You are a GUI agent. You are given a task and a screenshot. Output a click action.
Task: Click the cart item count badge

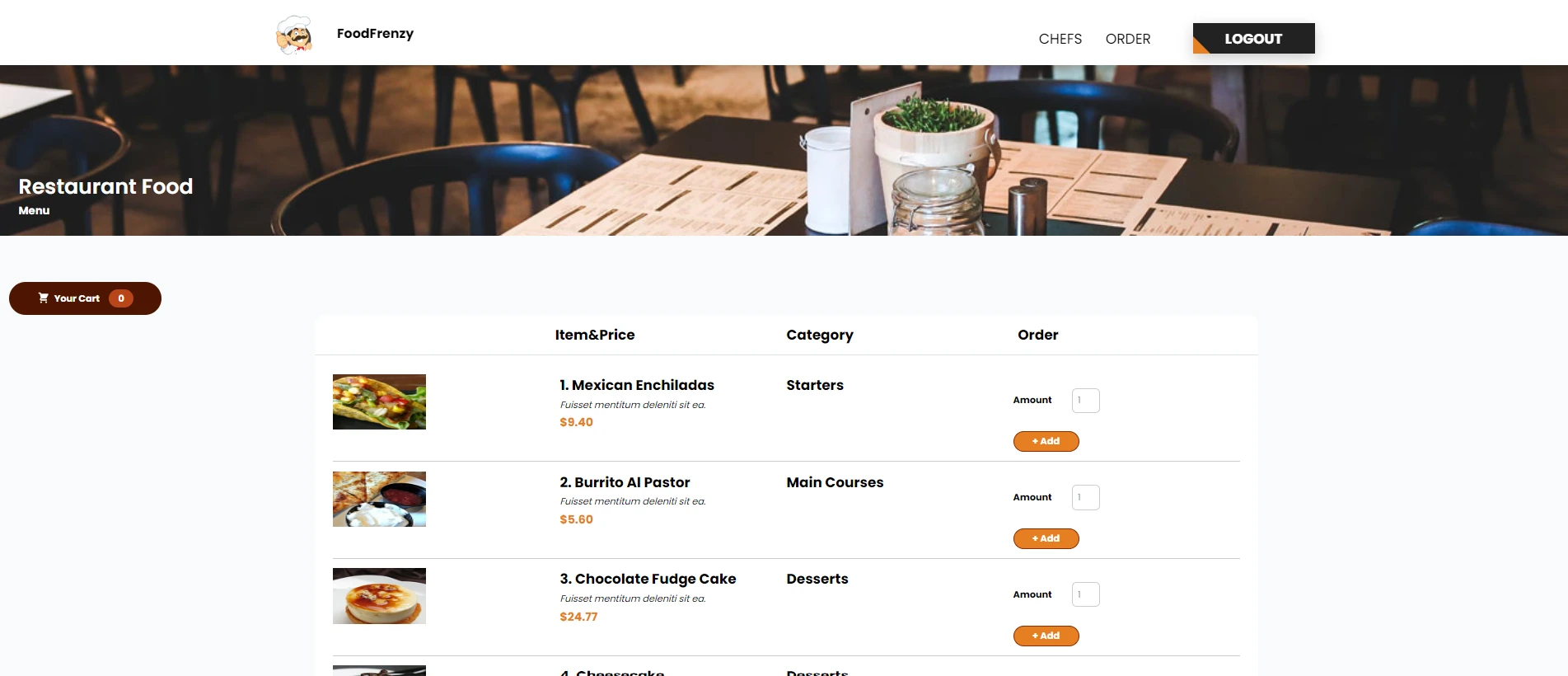coord(121,298)
